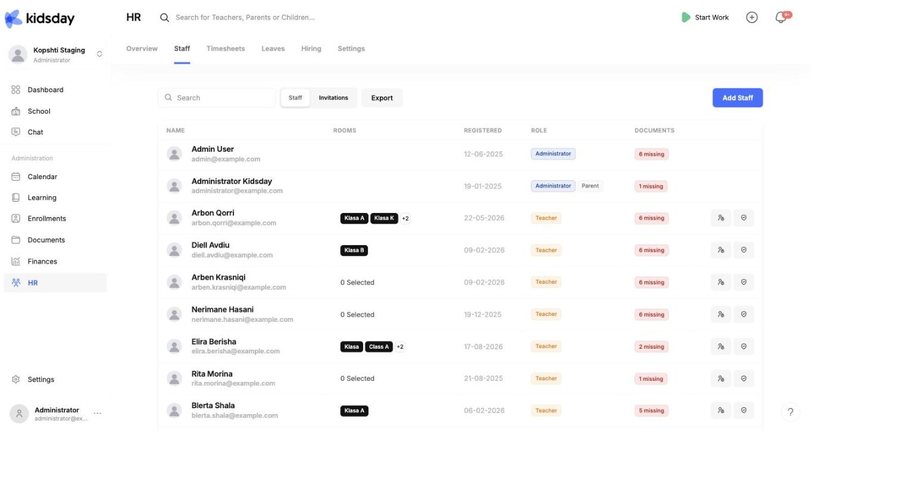Click 5 missing badge for Blerta Shala
The width and height of the screenshot is (900, 479).
[651, 411]
